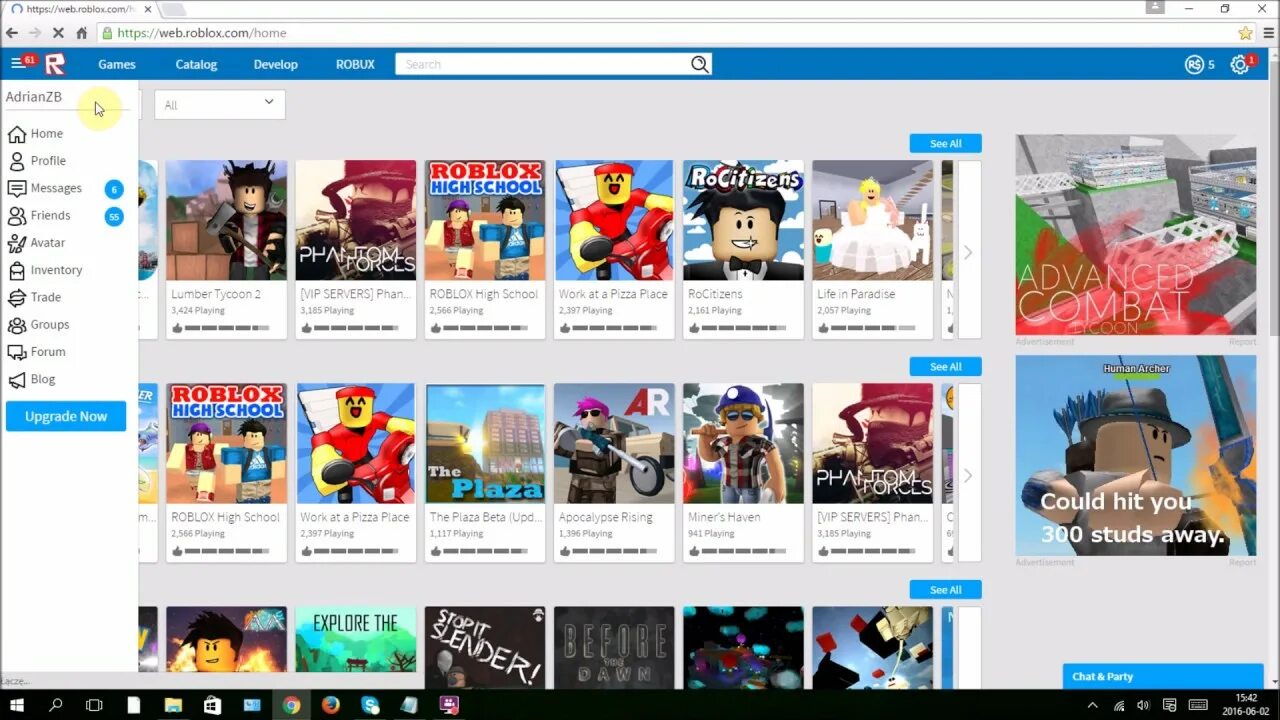Open the Chat & Party panel
This screenshot has width=1280, height=720.
coord(1163,676)
